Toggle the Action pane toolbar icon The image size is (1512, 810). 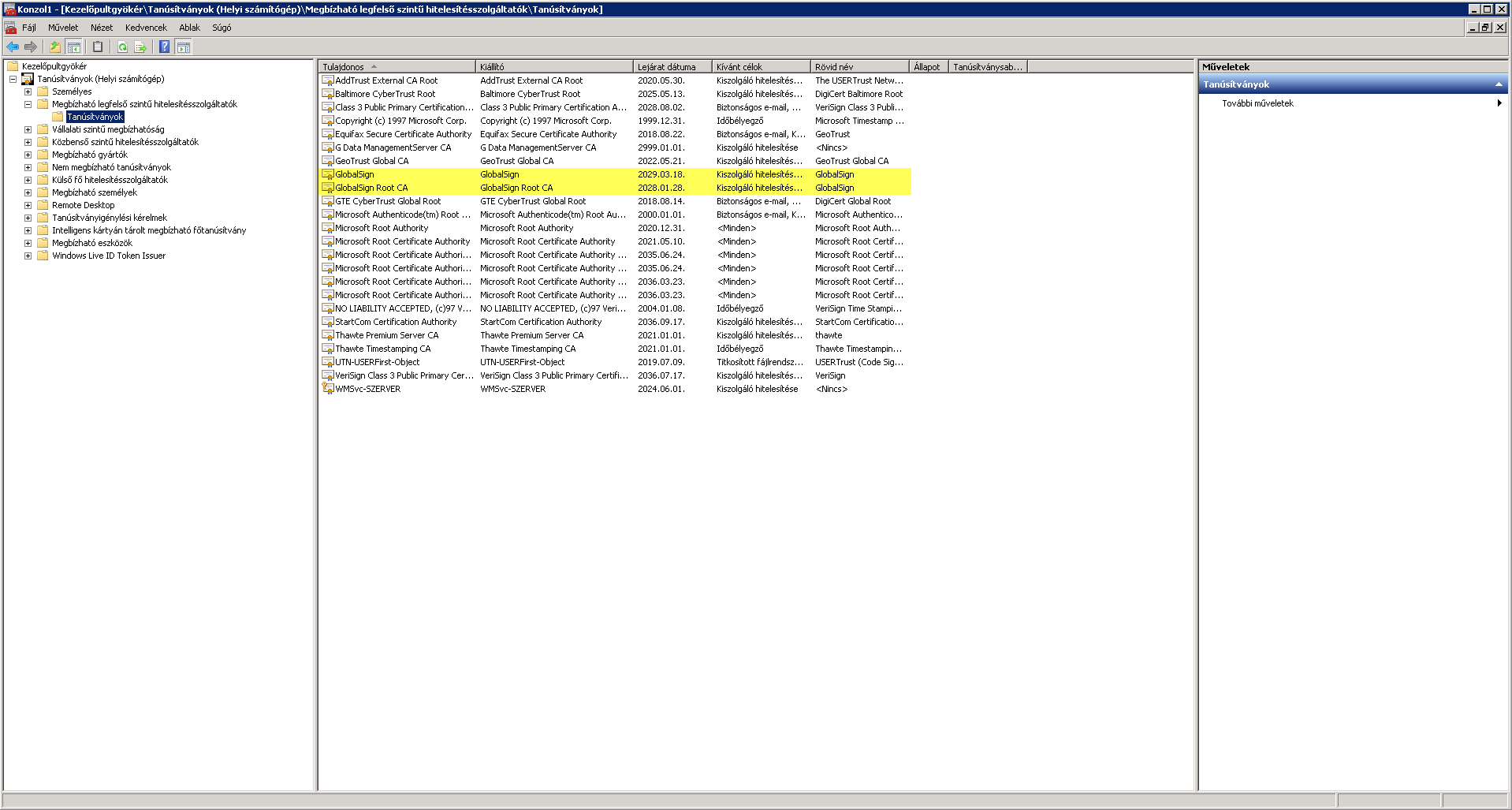[184, 47]
